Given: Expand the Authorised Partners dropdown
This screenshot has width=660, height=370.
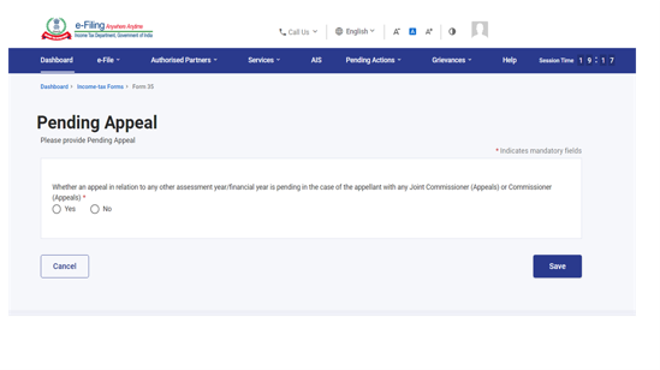Looking at the screenshot, I should click(184, 60).
